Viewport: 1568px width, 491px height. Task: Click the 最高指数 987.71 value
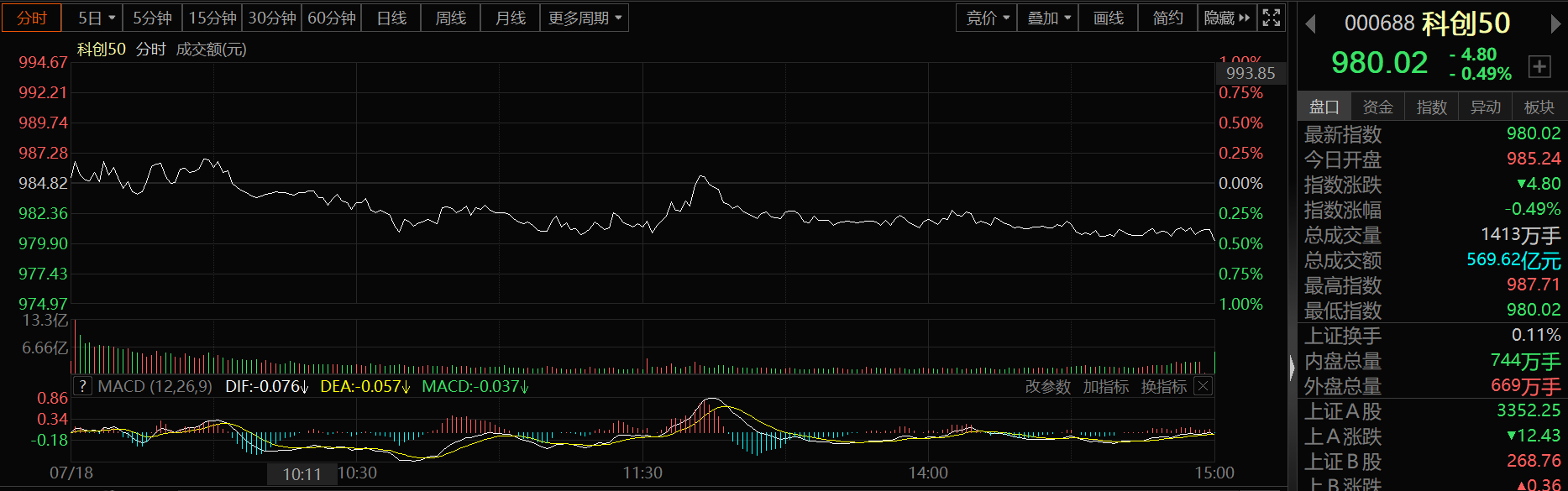[1534, 285]
